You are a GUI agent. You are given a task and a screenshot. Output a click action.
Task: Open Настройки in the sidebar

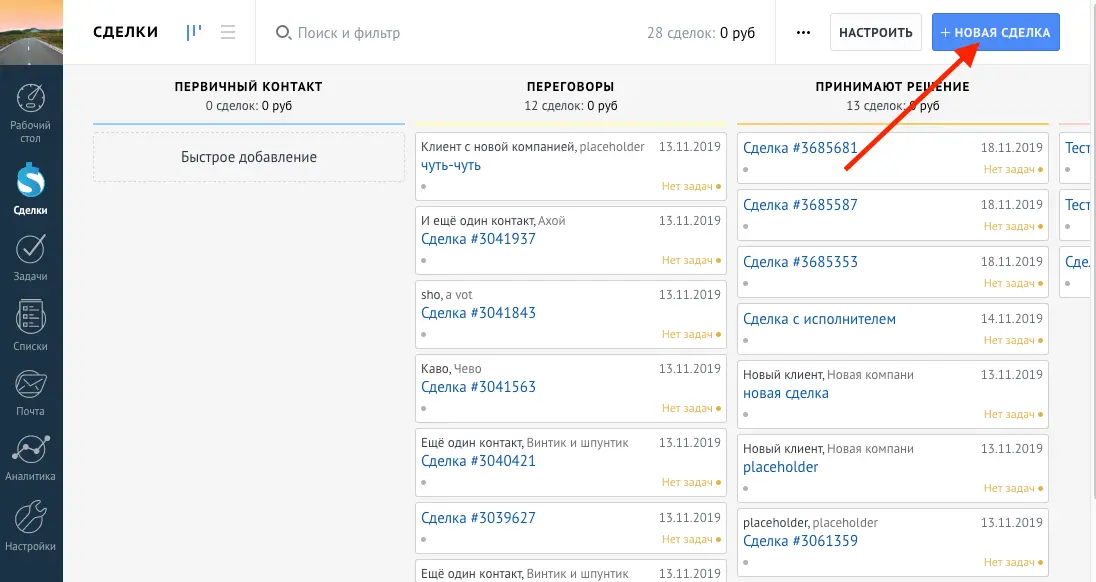tap(30, 525)
